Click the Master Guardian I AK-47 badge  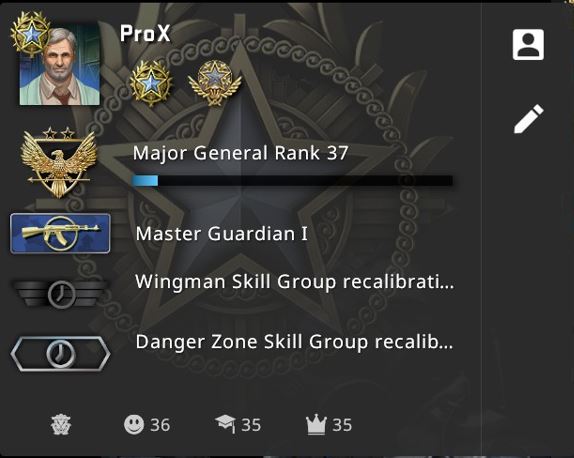pyautogui.click(x=60, y=234)
